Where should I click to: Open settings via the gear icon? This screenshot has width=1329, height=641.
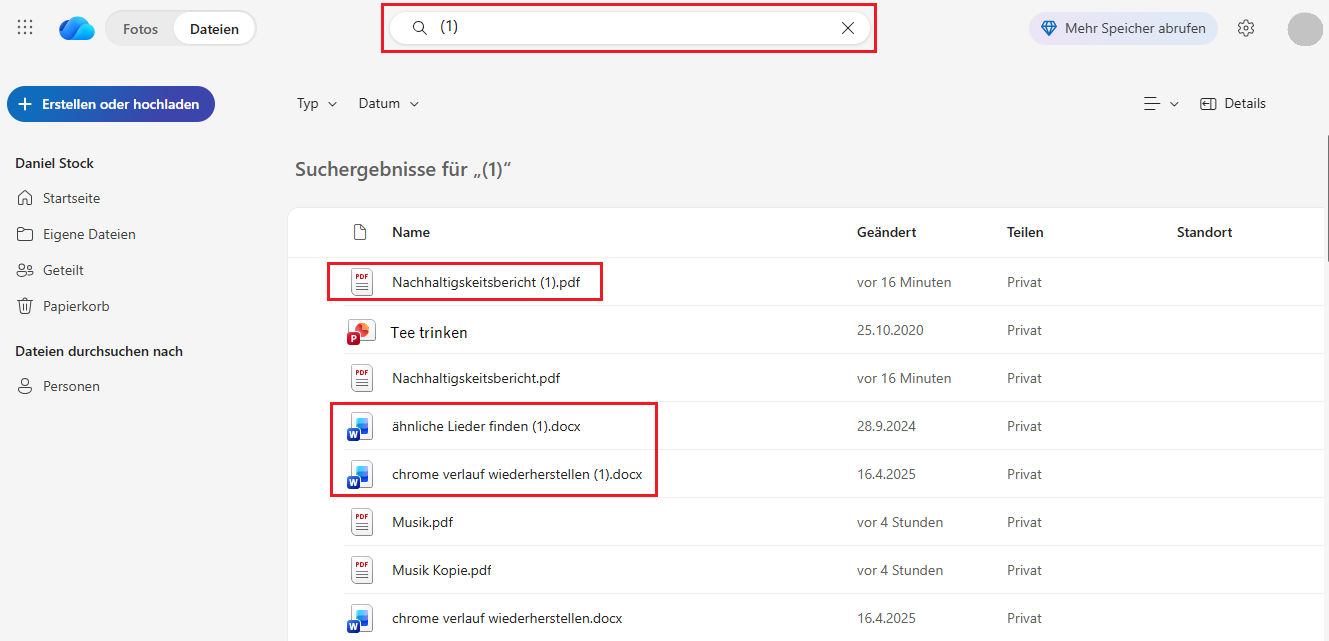click(x=1246, y=29)
